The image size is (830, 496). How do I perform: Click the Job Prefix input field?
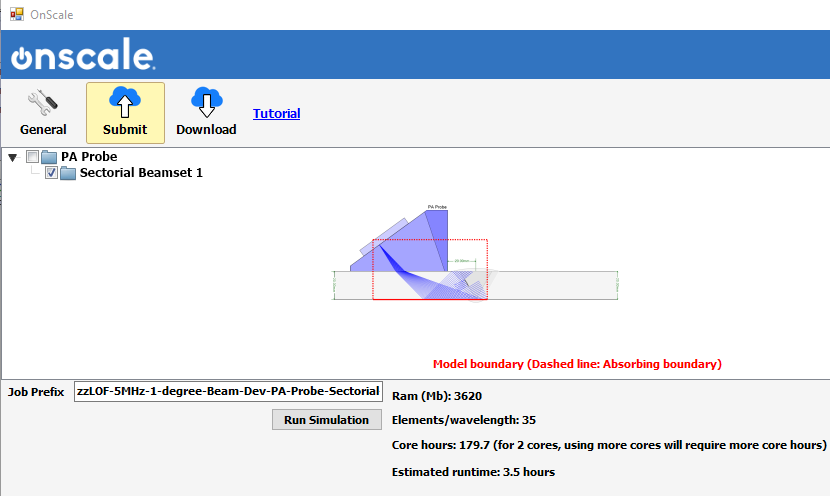coord(228,391)
